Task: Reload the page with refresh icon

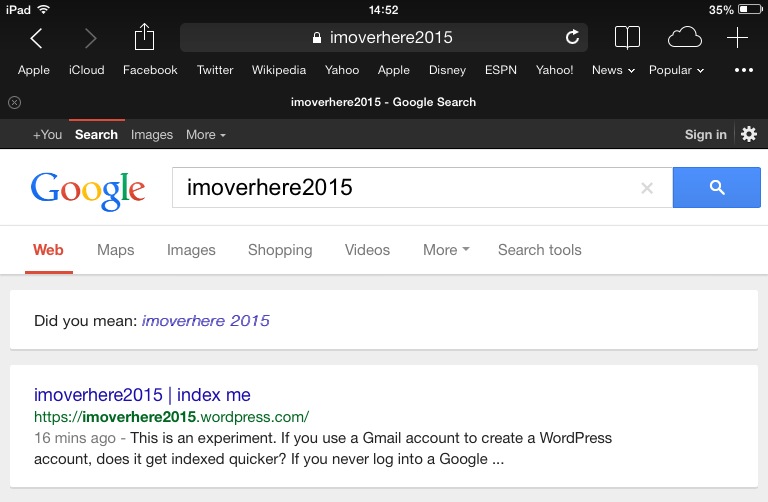Action: [x=572, y=38]
